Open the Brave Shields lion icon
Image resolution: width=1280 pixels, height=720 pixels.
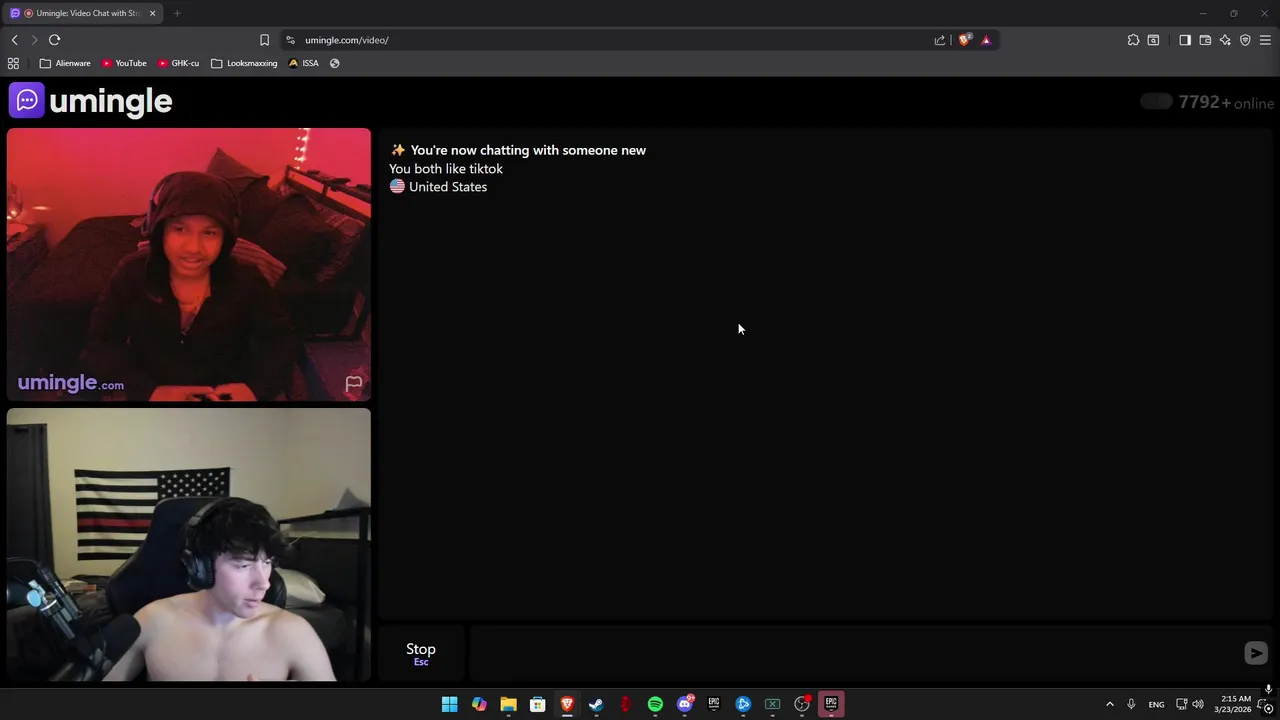(x=964, y=40)
